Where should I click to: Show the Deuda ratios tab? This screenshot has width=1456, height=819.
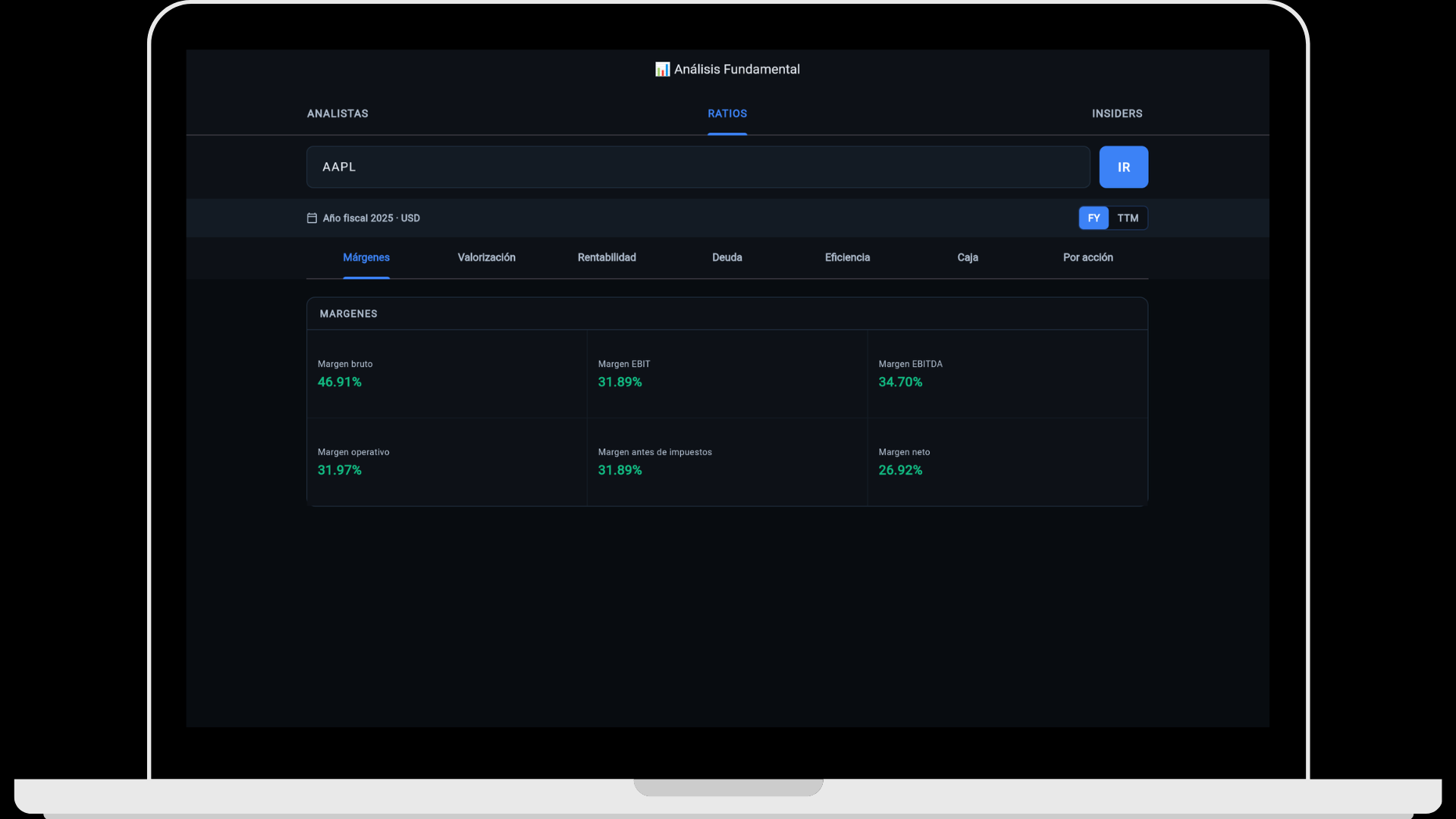tap(726, 258)
